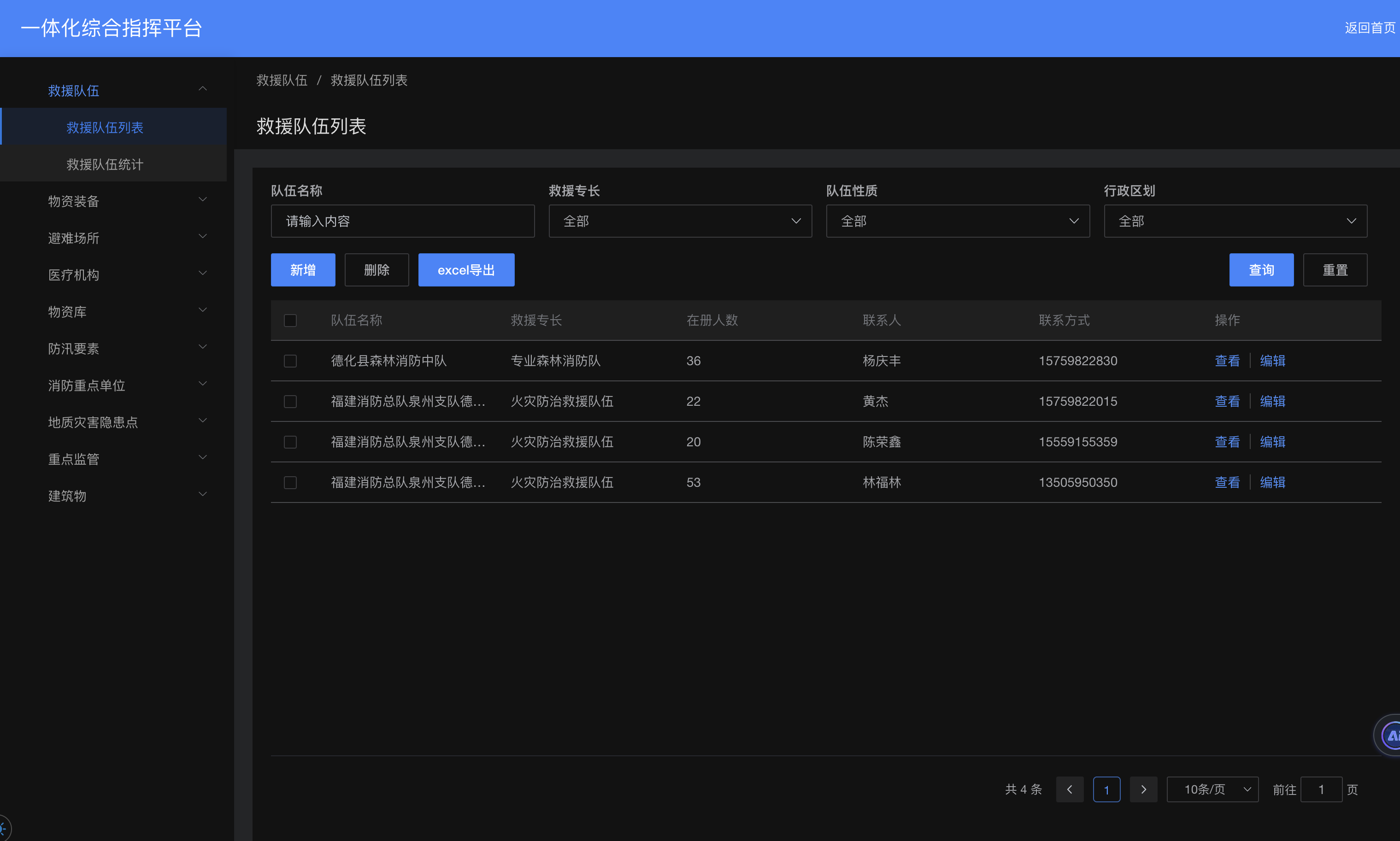The height and width of the screenshot is (841, 1400).
Task: View the row with contact 林福林
Action: (1227, 482)
